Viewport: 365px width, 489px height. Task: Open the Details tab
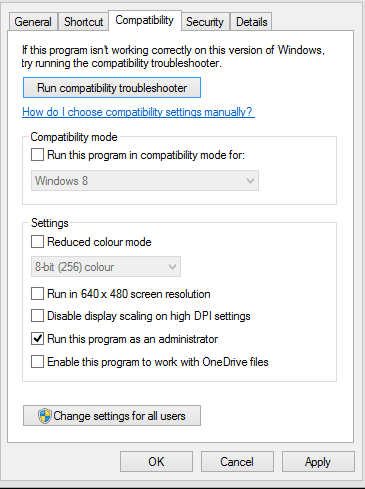(252, 22)
